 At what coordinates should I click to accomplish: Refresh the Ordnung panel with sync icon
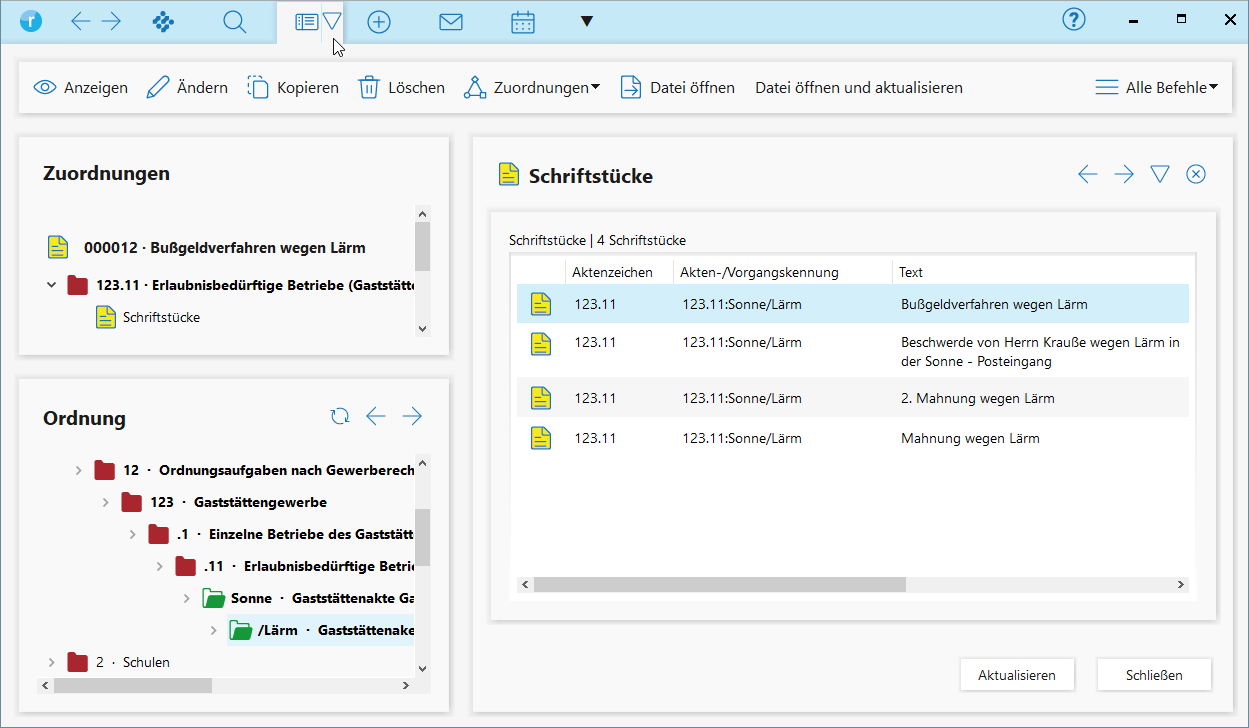click(x=340, y=416)
